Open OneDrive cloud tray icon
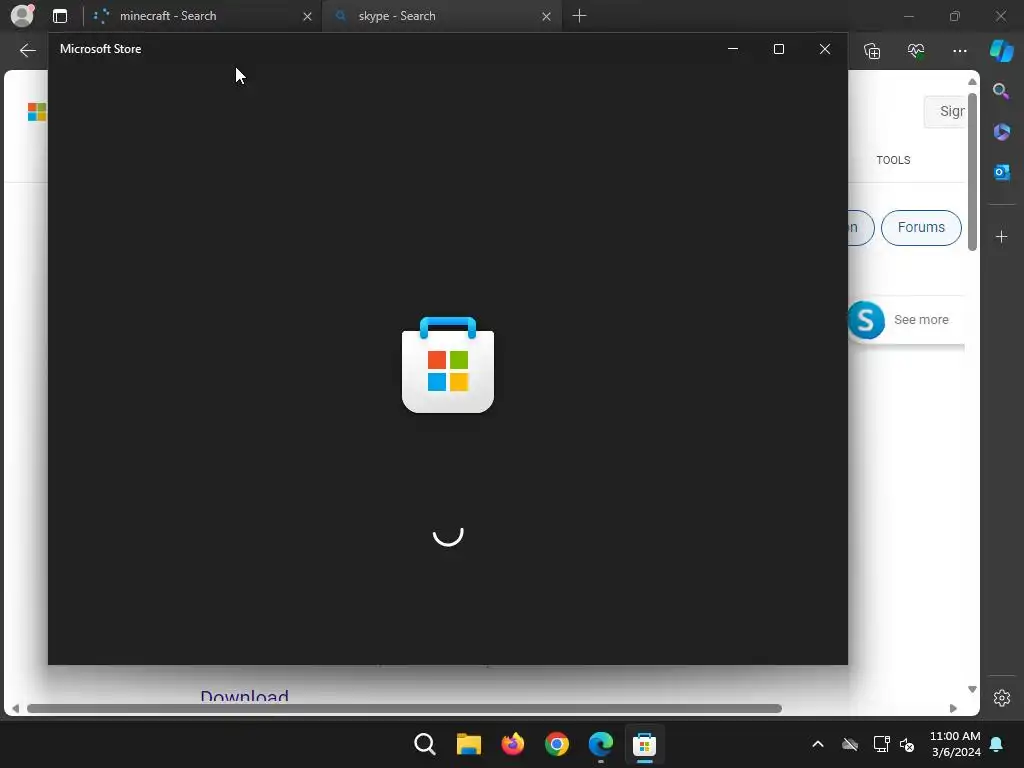Screen dimensions: 1024x768 [850, 744]
